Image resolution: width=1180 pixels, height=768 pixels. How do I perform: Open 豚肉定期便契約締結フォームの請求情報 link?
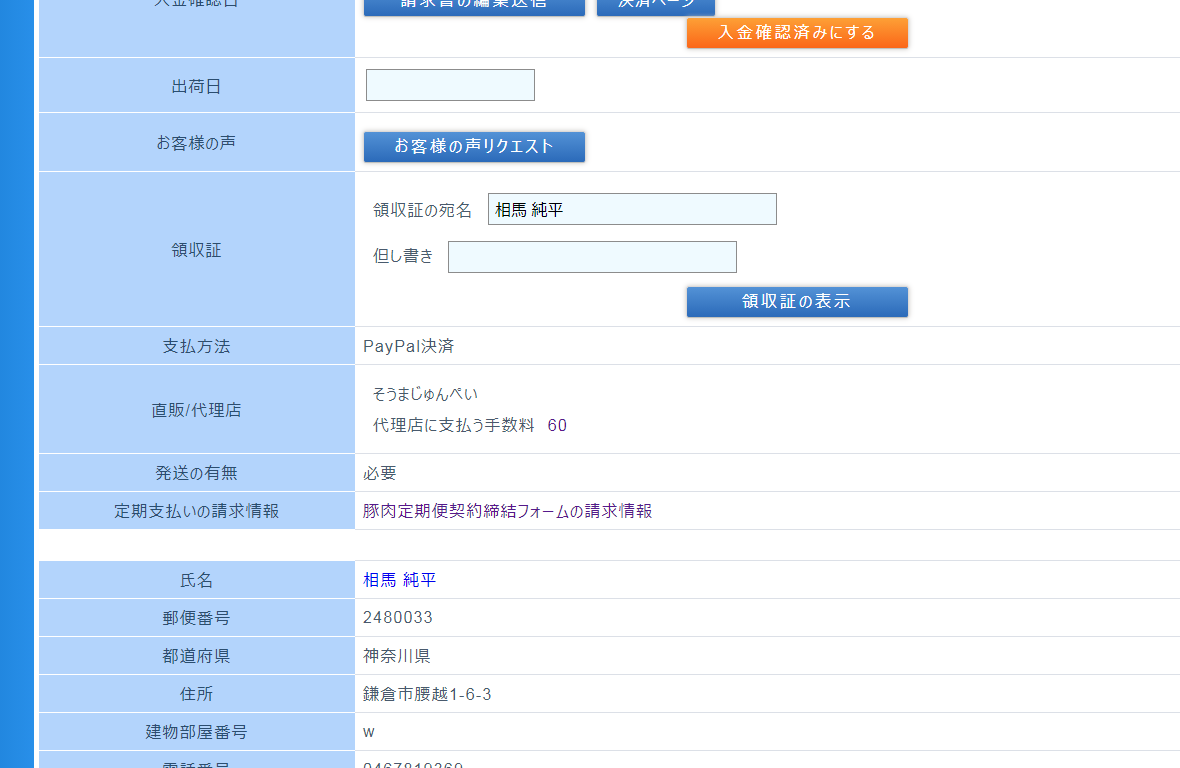coord(507,511)
